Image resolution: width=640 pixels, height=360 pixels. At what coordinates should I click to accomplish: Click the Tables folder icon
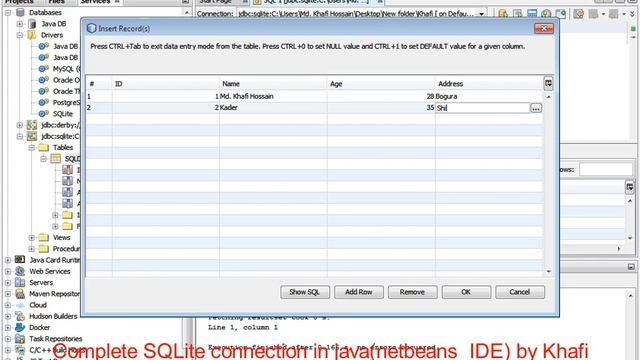point(44,147)
